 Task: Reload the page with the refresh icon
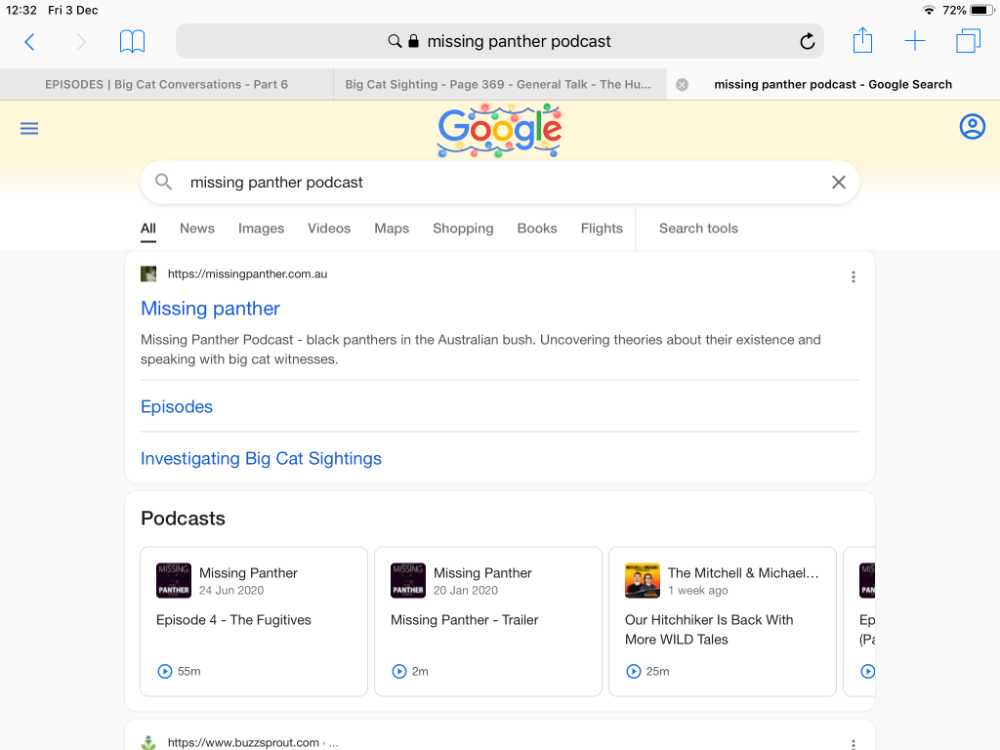coord(807,41)
